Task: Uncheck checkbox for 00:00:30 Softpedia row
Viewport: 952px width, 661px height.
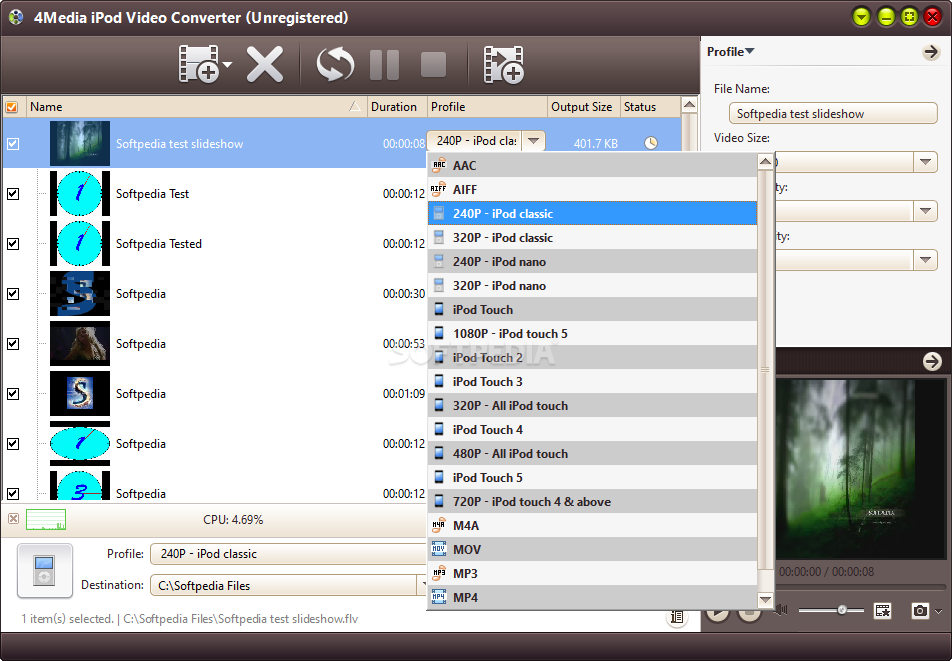Action: (x=13, y=294)
